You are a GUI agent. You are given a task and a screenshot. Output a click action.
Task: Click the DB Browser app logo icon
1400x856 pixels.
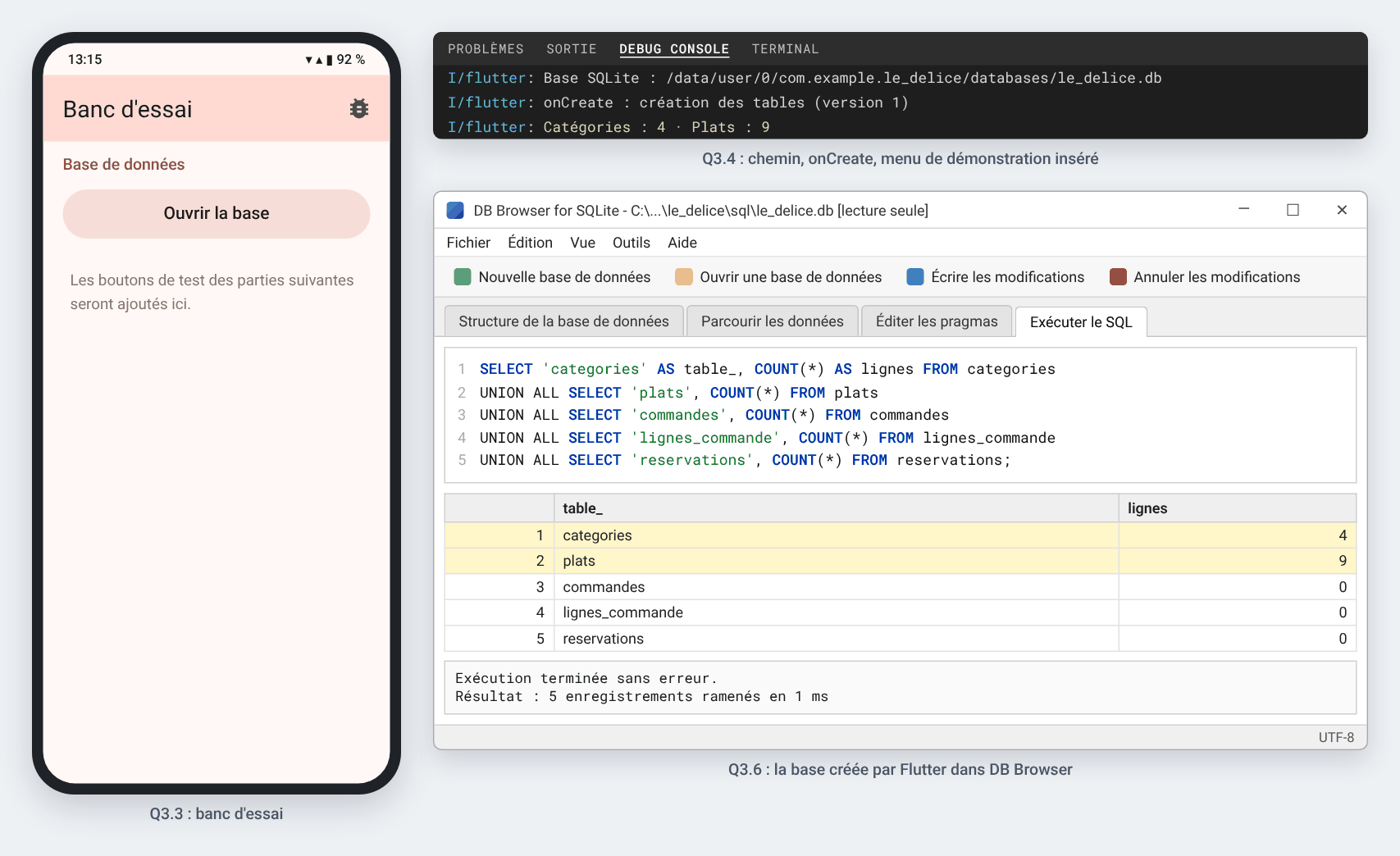pyautogui.click(x=455, y=211)
